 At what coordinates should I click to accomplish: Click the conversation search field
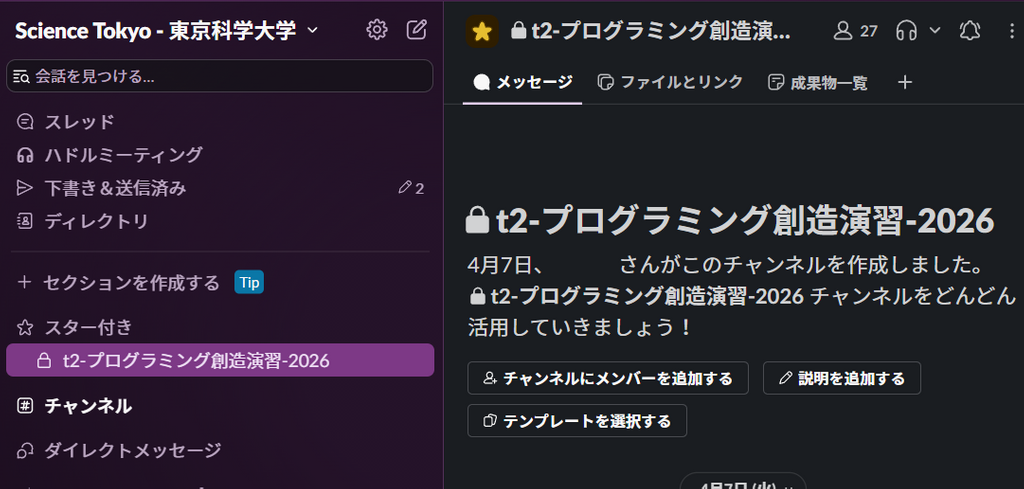[219, 76]
